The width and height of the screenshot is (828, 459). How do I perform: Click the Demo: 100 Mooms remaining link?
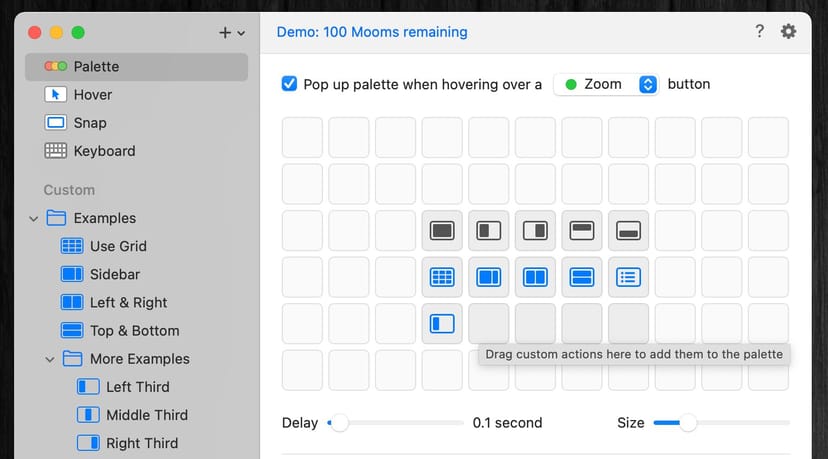(372, 32)
